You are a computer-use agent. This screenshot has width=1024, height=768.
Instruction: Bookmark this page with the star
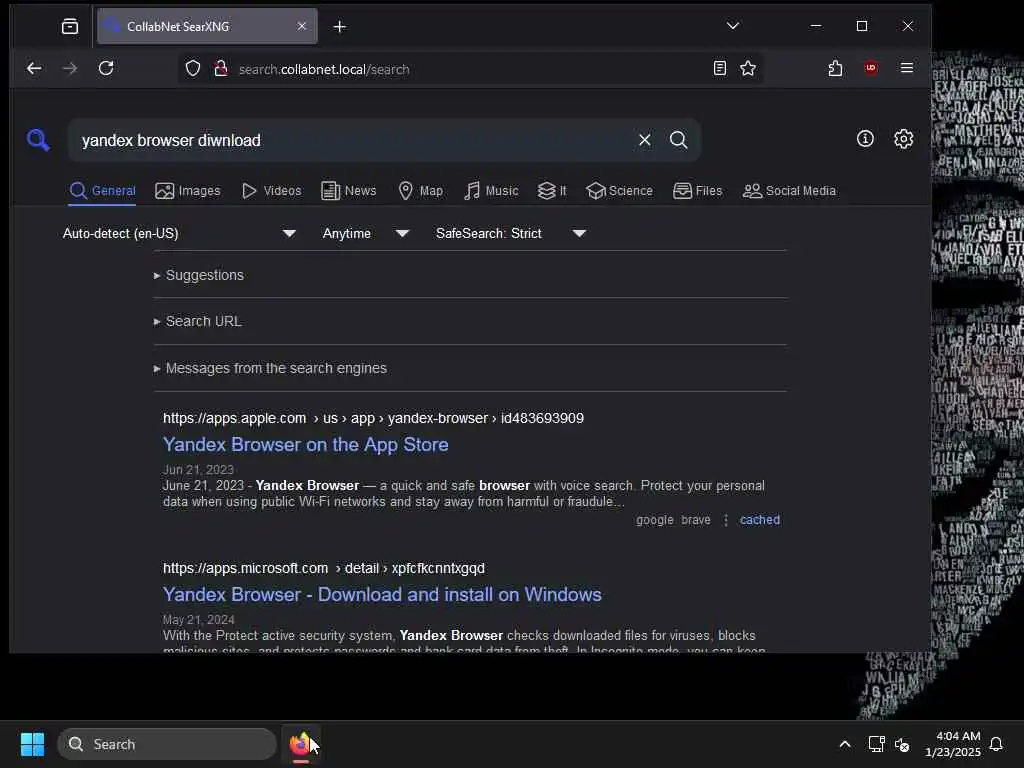pos(748,69)
